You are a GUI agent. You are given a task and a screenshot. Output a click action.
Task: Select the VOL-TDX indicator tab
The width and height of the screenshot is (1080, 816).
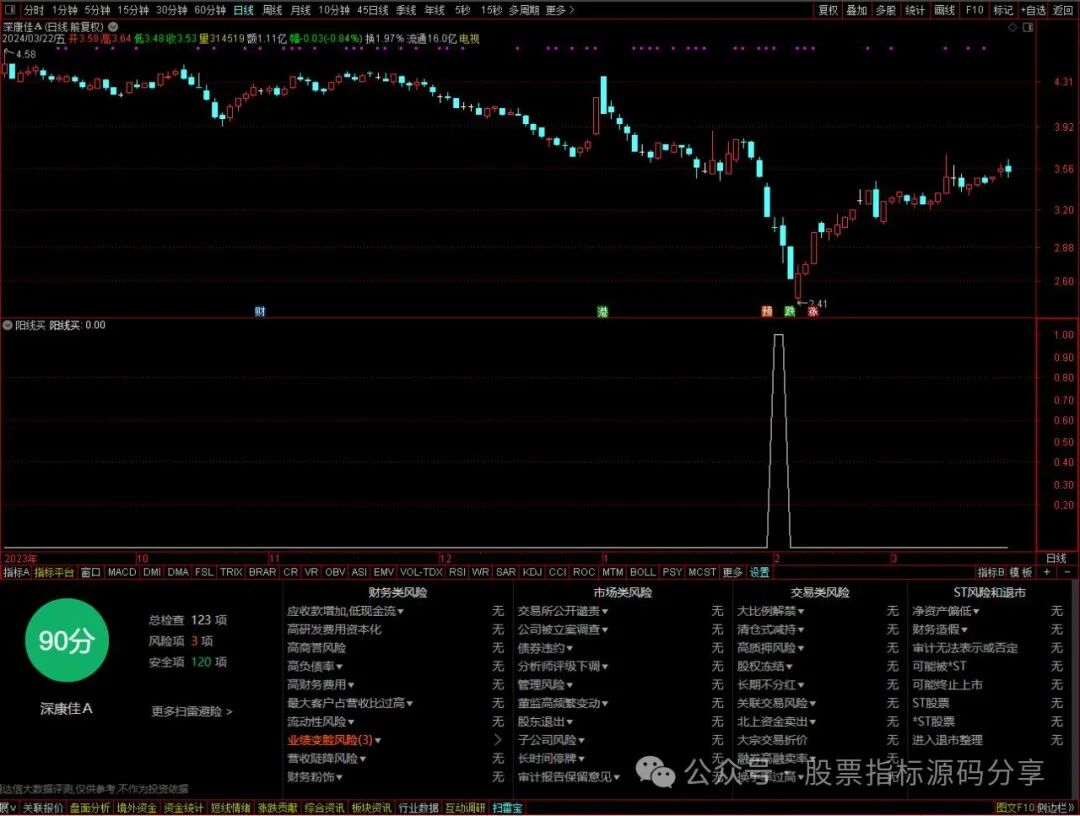tap(421, 572)
